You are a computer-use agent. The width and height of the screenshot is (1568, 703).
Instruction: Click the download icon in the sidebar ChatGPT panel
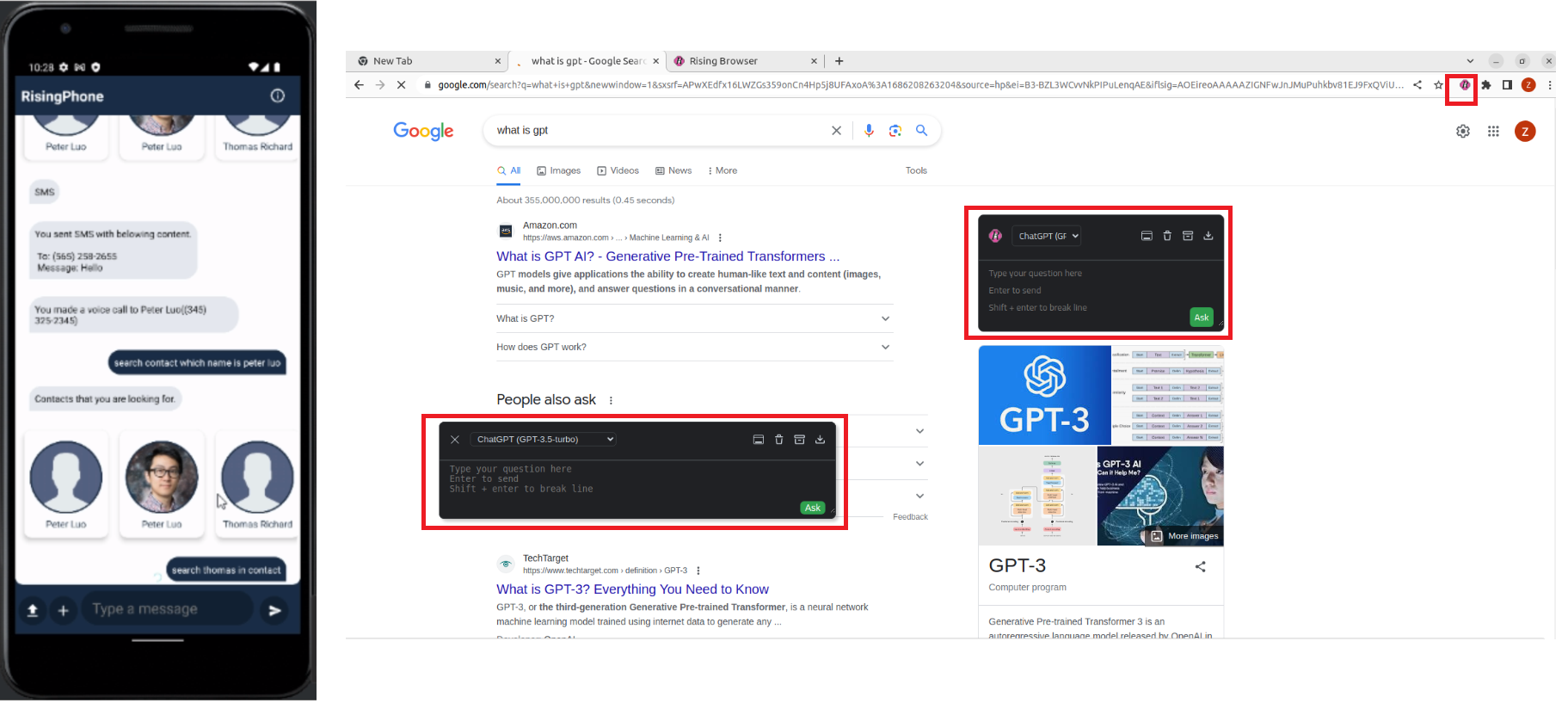pyautogui.click(x=1208, y=236)
